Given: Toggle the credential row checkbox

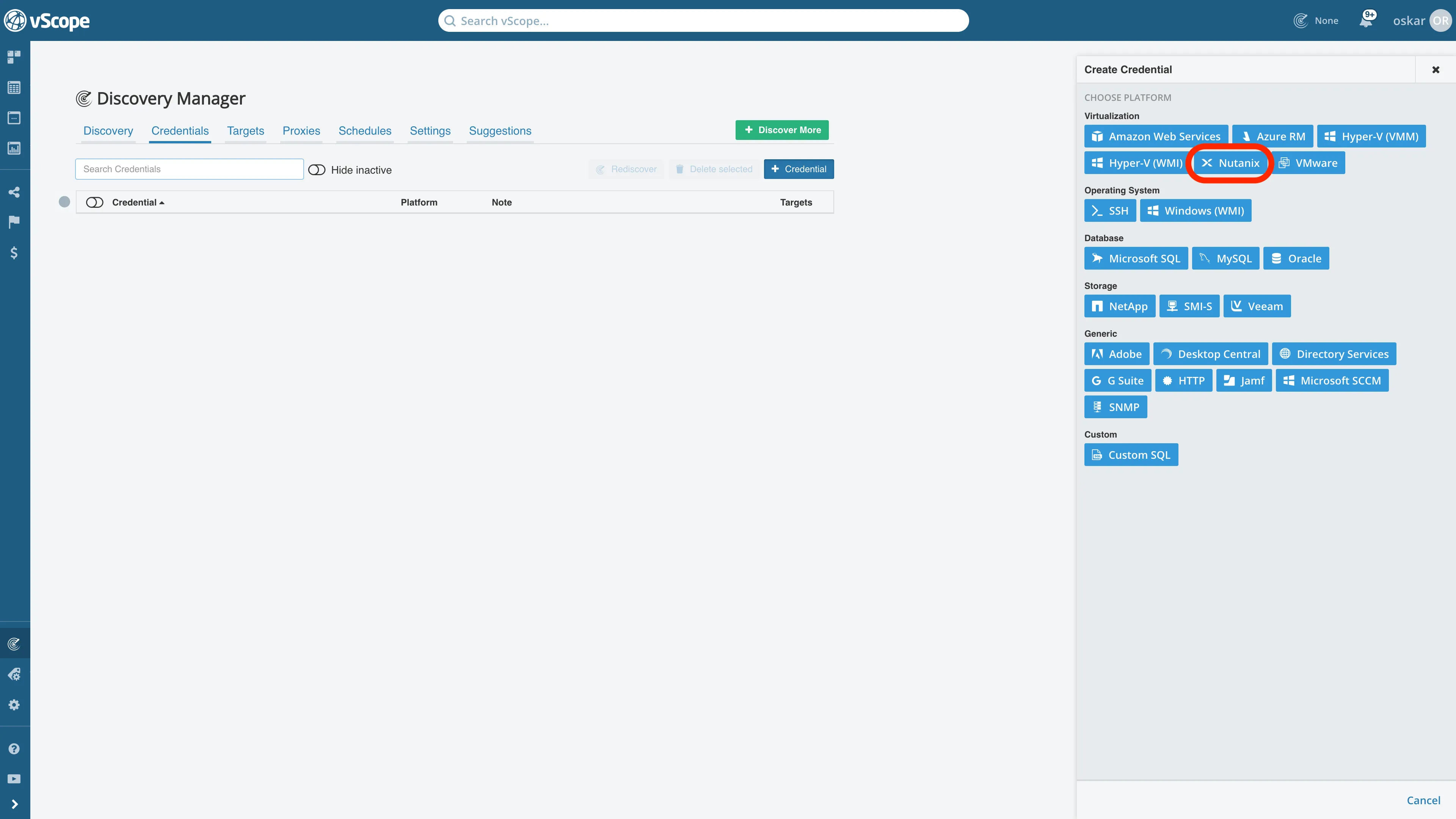Looking at the screenshot, I should (64, 202).
